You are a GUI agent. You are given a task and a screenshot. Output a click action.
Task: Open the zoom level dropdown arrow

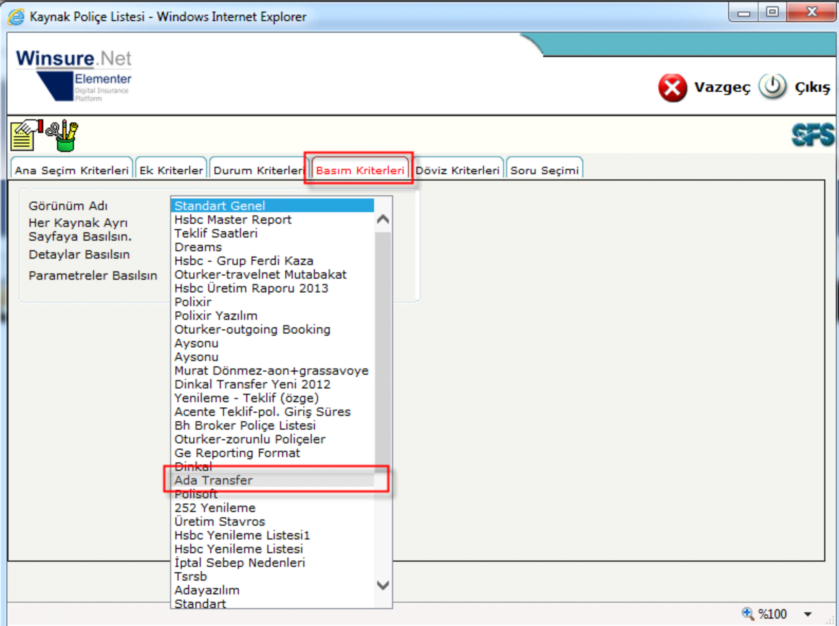click(808, 614)
